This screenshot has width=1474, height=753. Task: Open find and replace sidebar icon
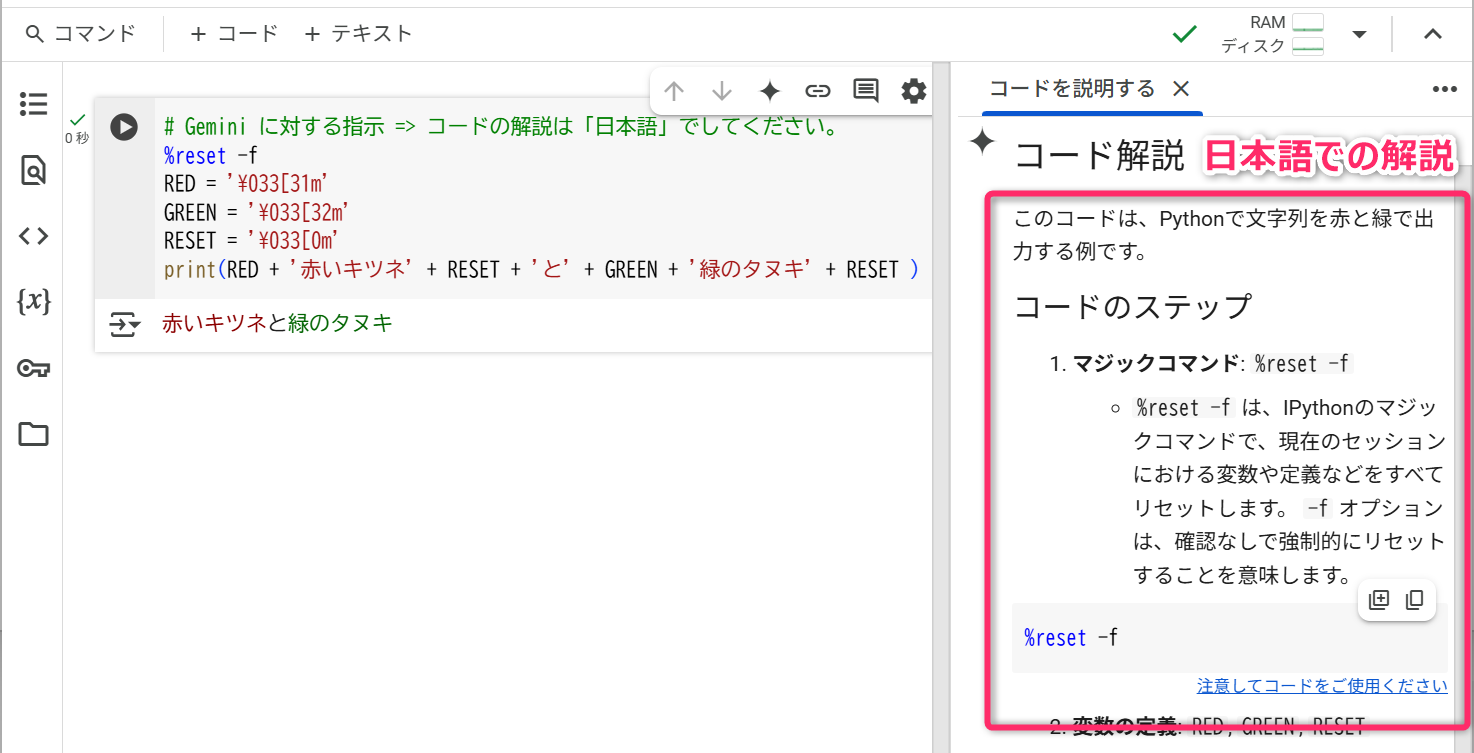[33, 171]
